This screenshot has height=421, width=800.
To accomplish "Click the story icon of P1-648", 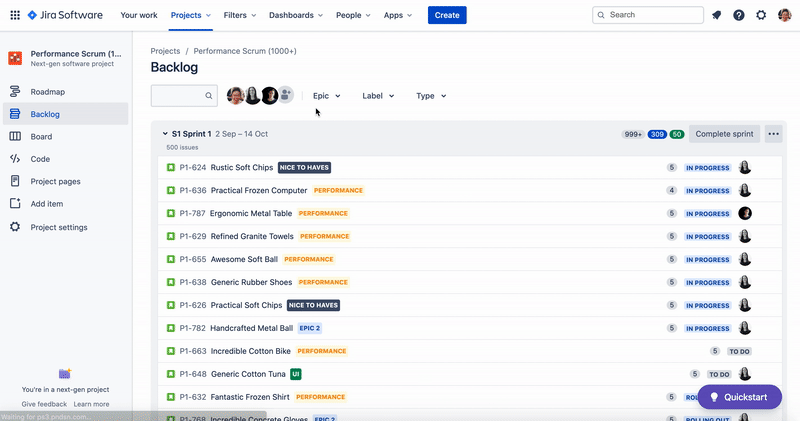I will pos(171,374).
